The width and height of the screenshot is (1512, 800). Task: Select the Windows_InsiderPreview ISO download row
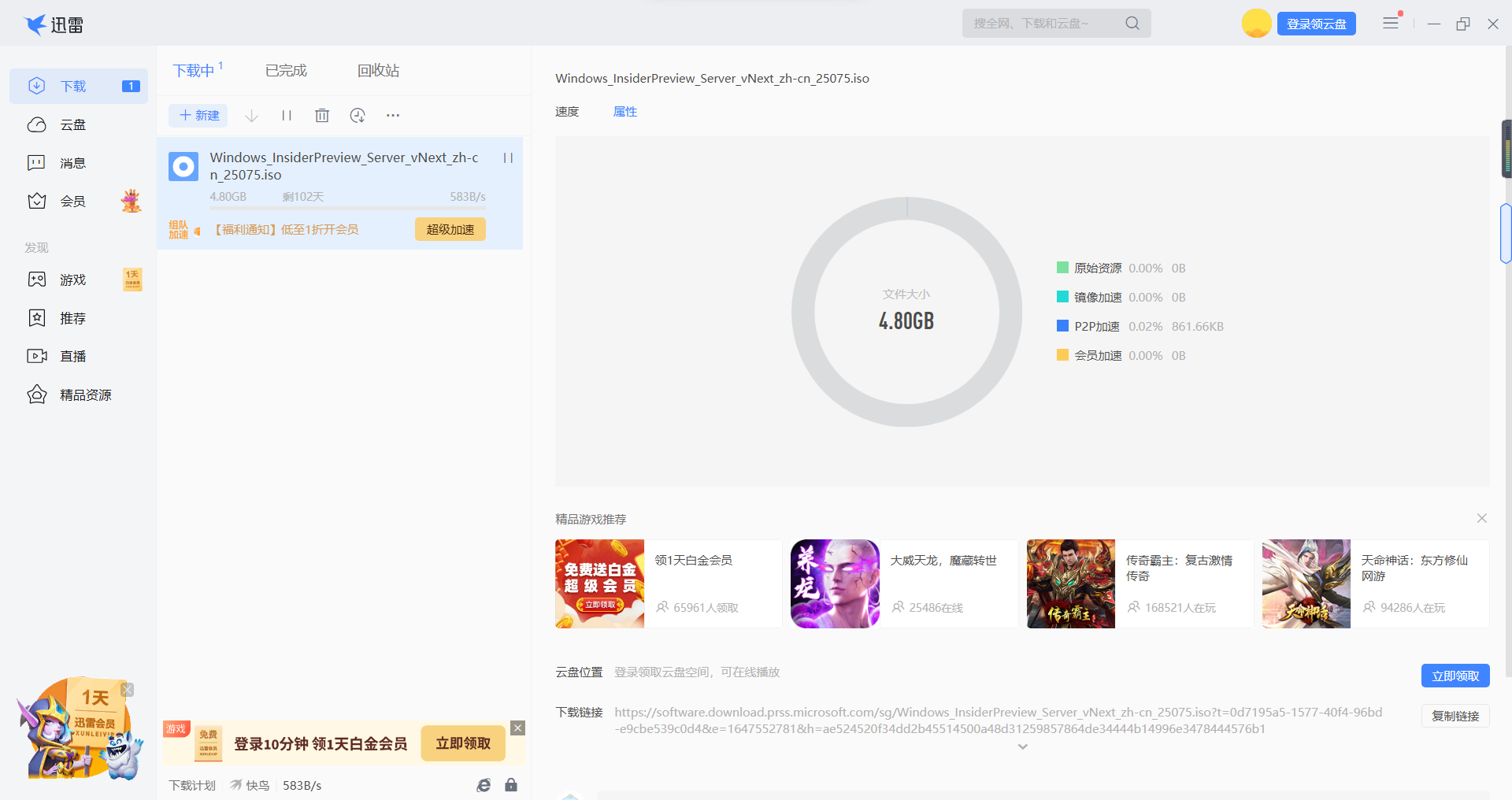tap(339, 194)
